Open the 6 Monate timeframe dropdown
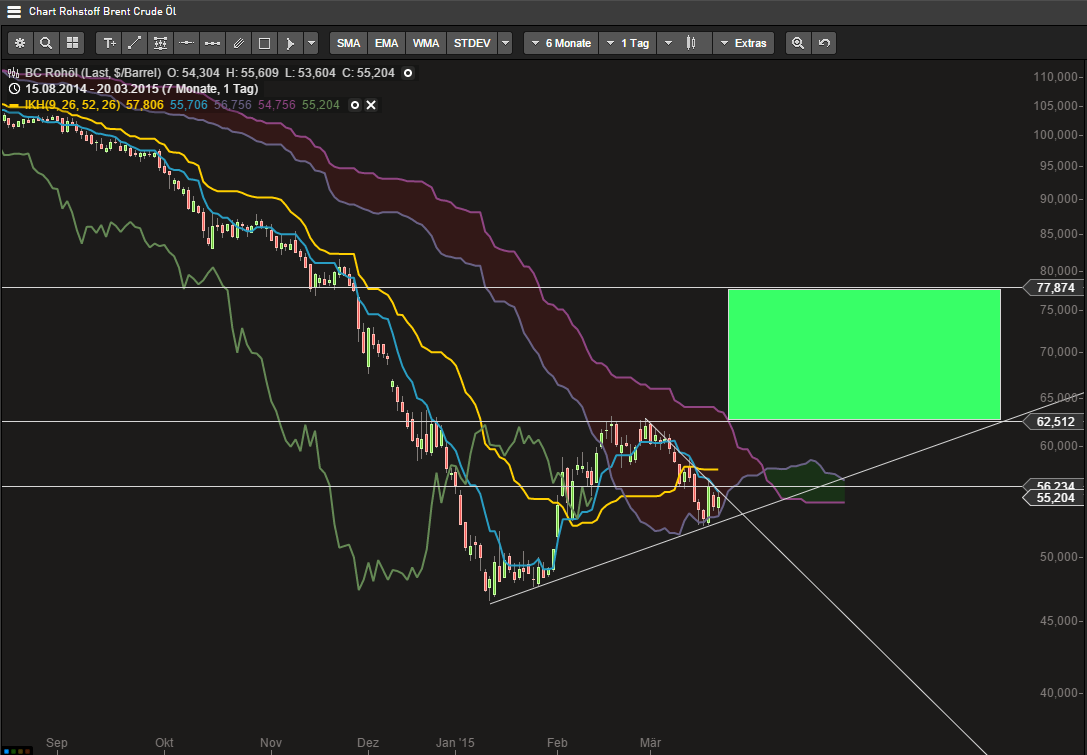Viewport: 1087px width, 755px height. coord(560,43)
